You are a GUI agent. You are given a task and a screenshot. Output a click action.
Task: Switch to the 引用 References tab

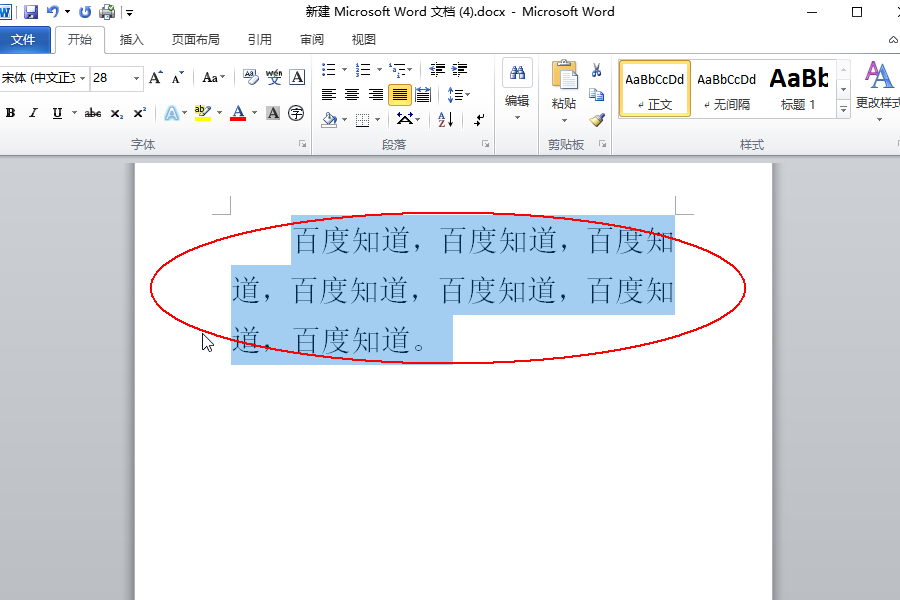(x=259, y=40)
